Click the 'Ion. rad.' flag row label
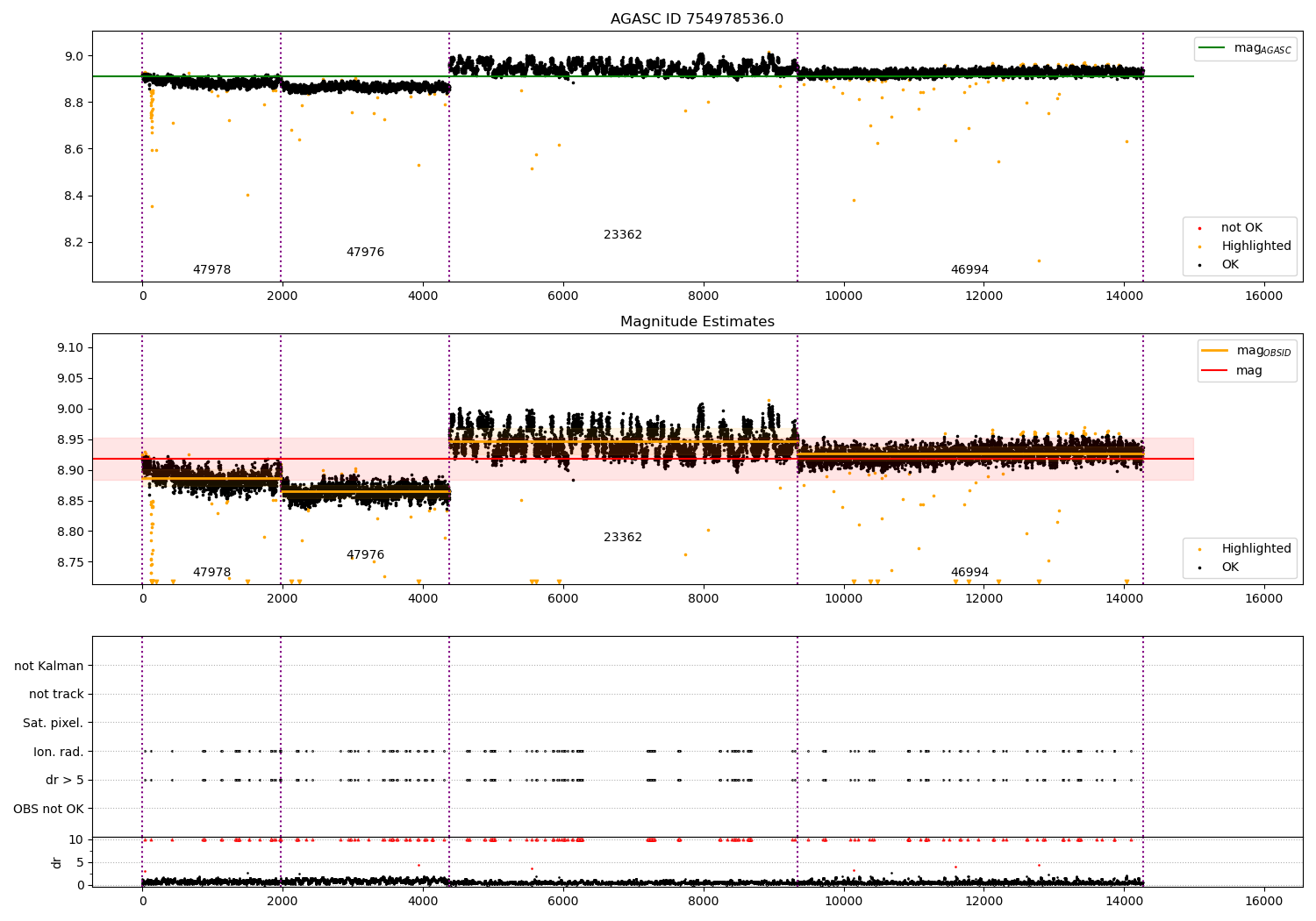Screen dimensions: 1316x921 point(59,752)
